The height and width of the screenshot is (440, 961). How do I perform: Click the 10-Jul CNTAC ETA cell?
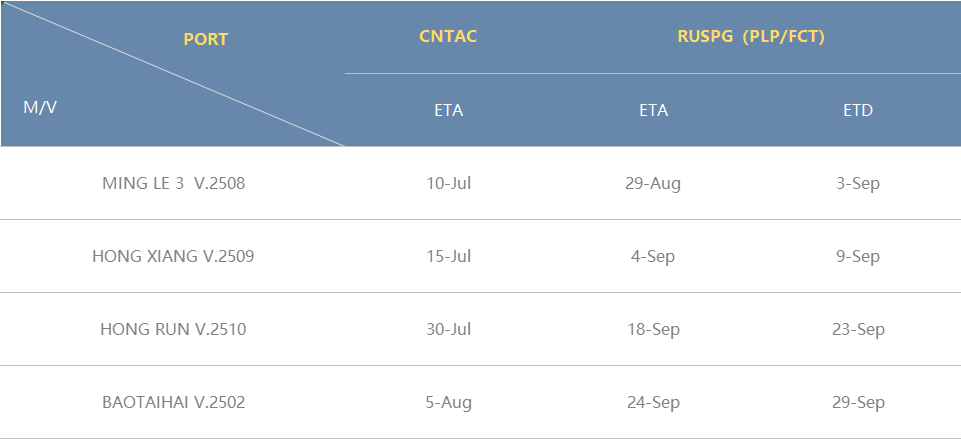tap(449, 183)
